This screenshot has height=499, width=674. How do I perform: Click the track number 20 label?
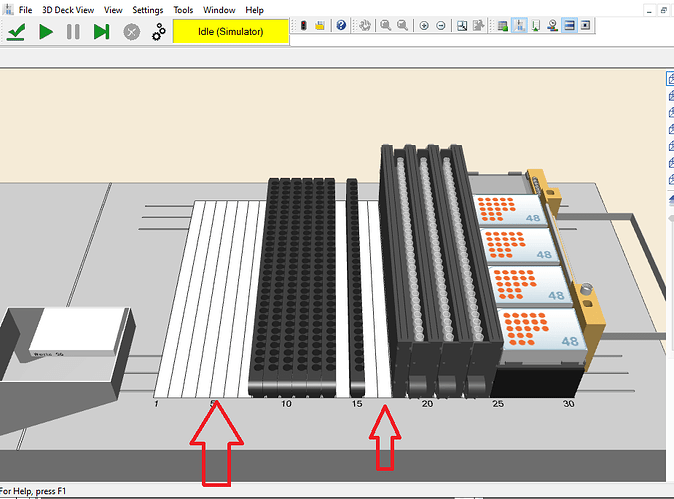(x=427, y=404)
